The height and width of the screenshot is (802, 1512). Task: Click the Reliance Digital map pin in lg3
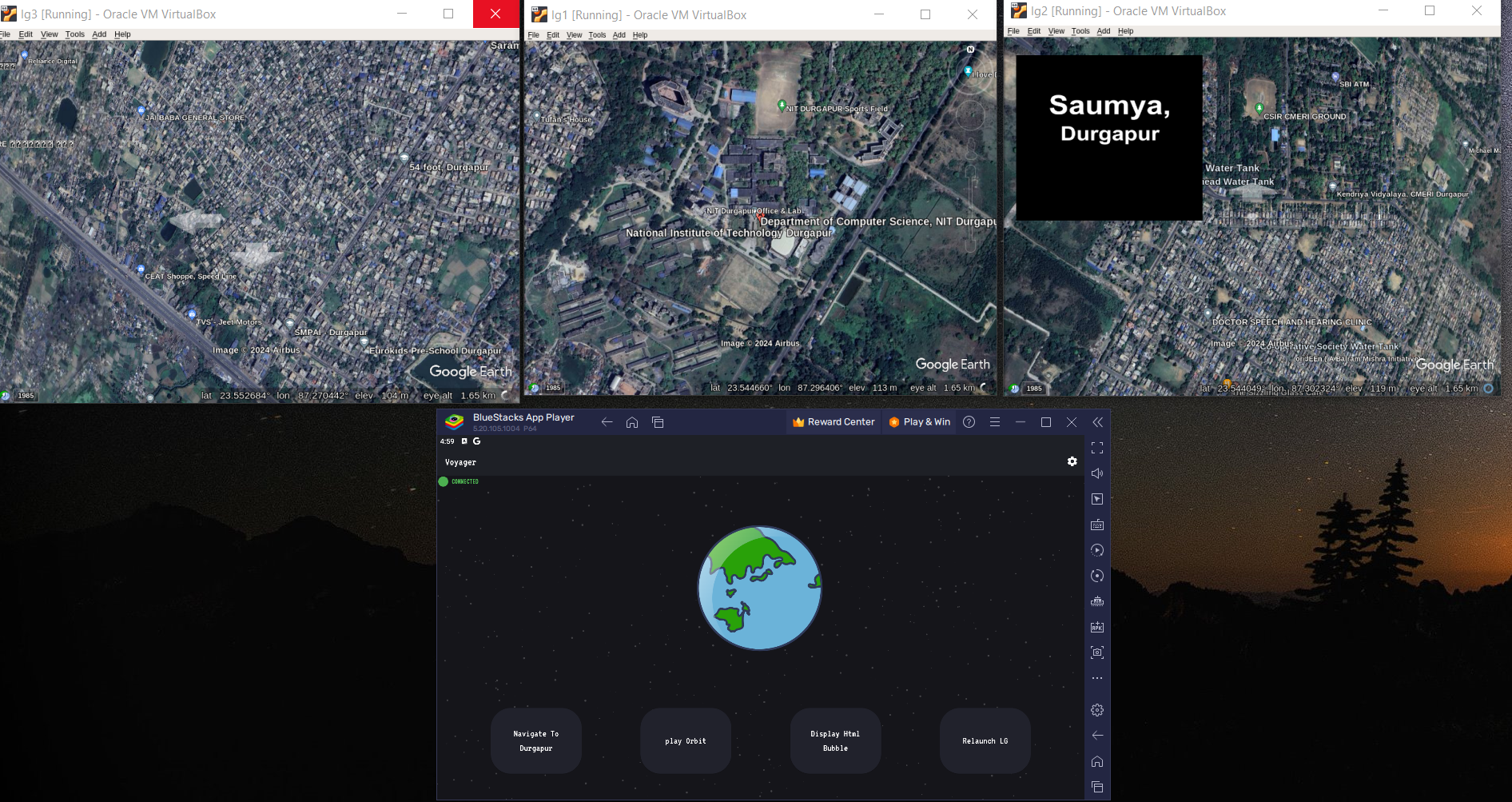coord(24,55)
